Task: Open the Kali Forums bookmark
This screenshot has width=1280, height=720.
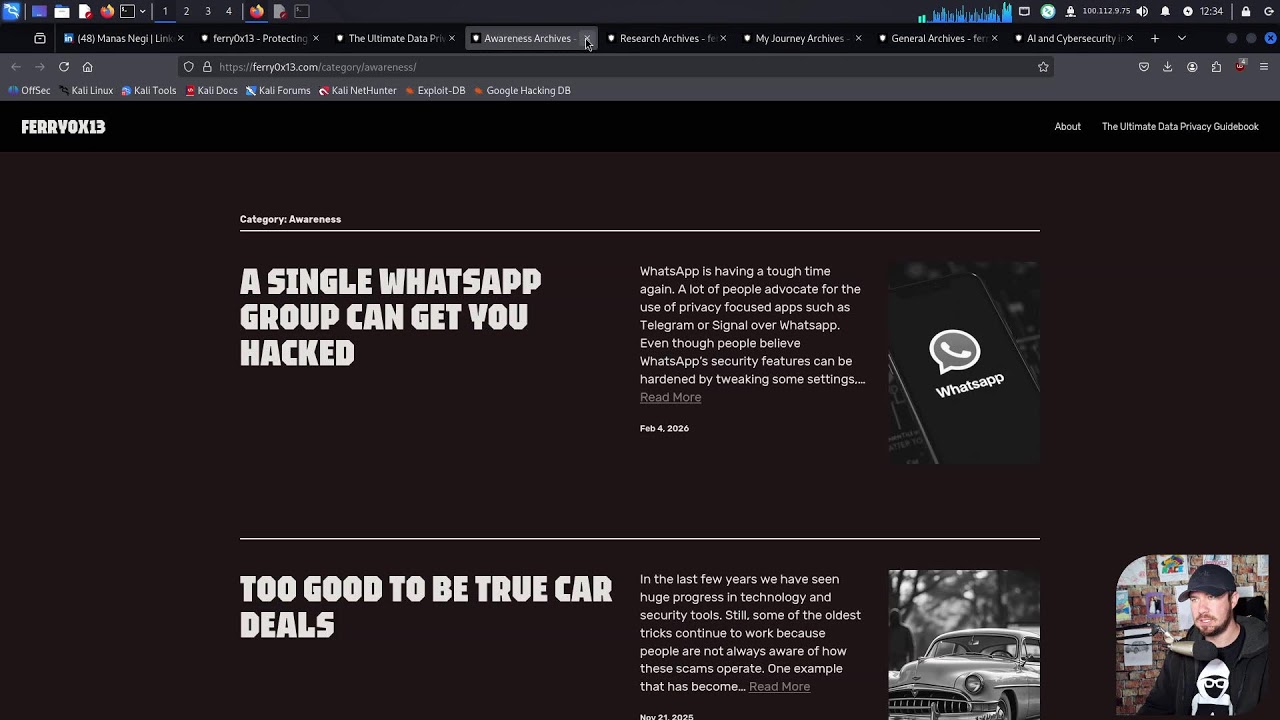Action: (278, 90)
